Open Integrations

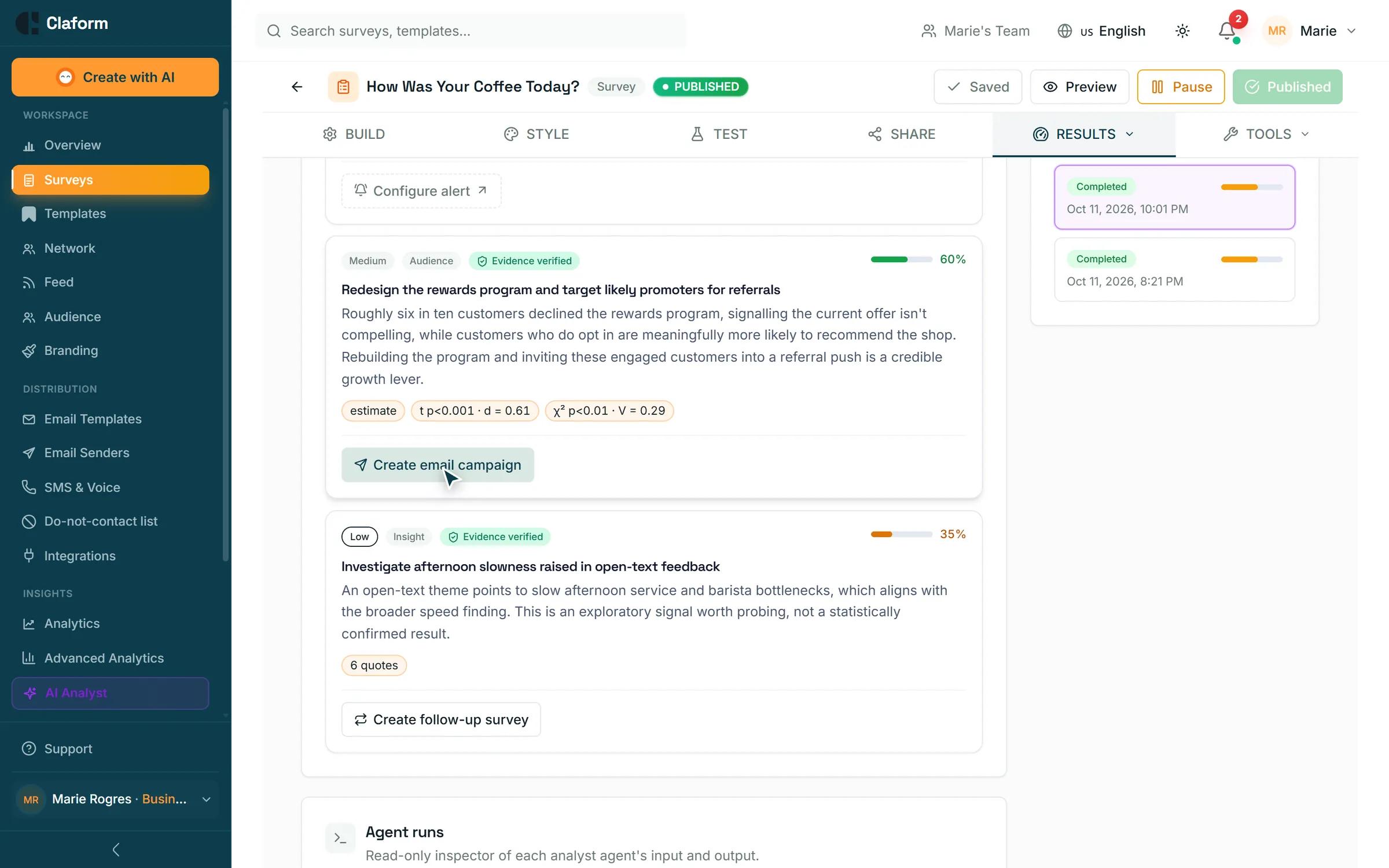coord(110,556)
